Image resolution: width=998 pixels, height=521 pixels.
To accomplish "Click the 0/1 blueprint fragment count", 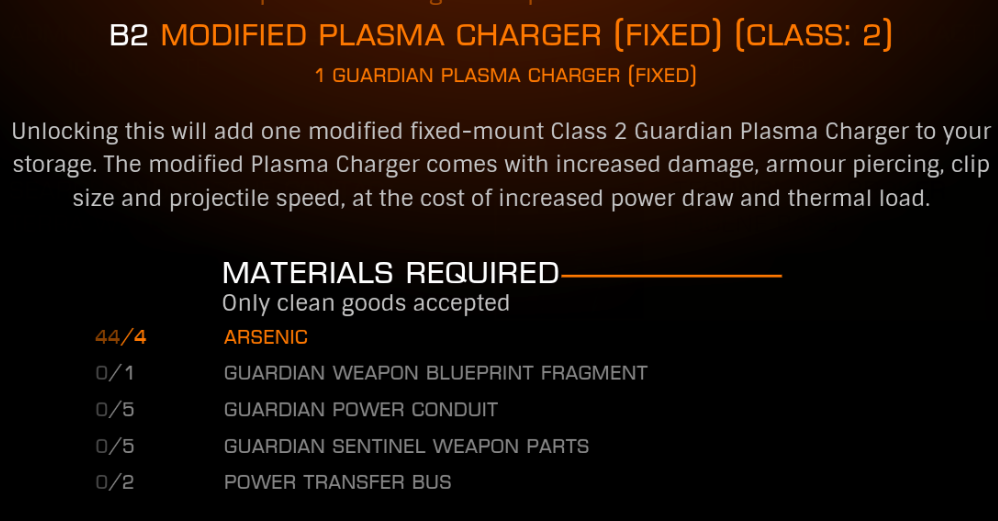I will click(x=115, y=373).
